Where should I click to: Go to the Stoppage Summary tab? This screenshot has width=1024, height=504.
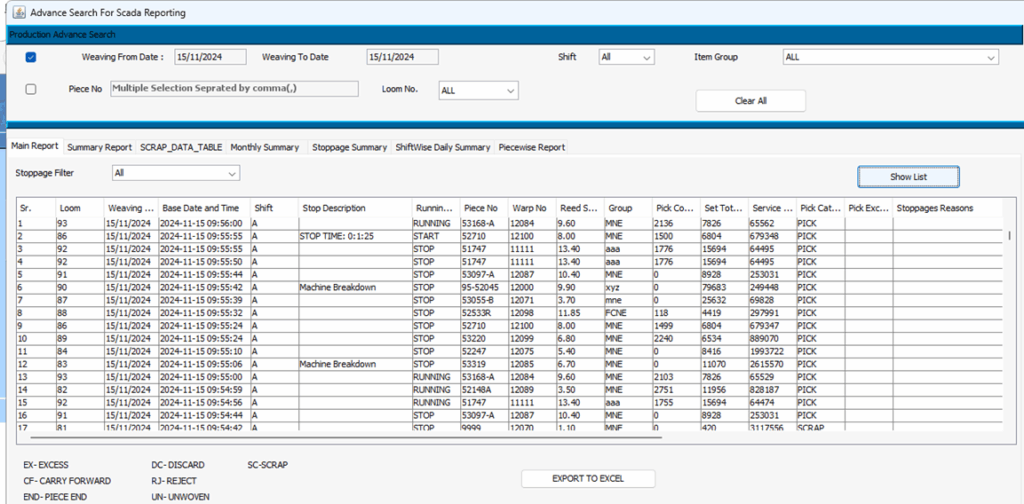pos(349,147)
